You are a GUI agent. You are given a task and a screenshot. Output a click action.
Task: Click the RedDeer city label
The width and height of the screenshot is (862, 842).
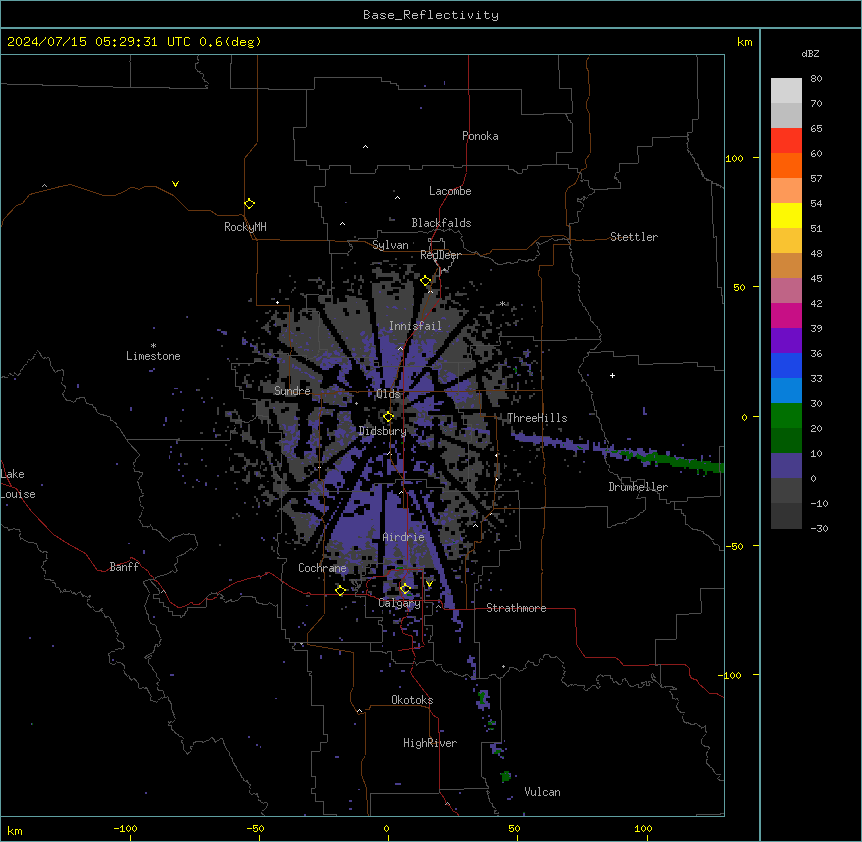click(x=440, y=255)
